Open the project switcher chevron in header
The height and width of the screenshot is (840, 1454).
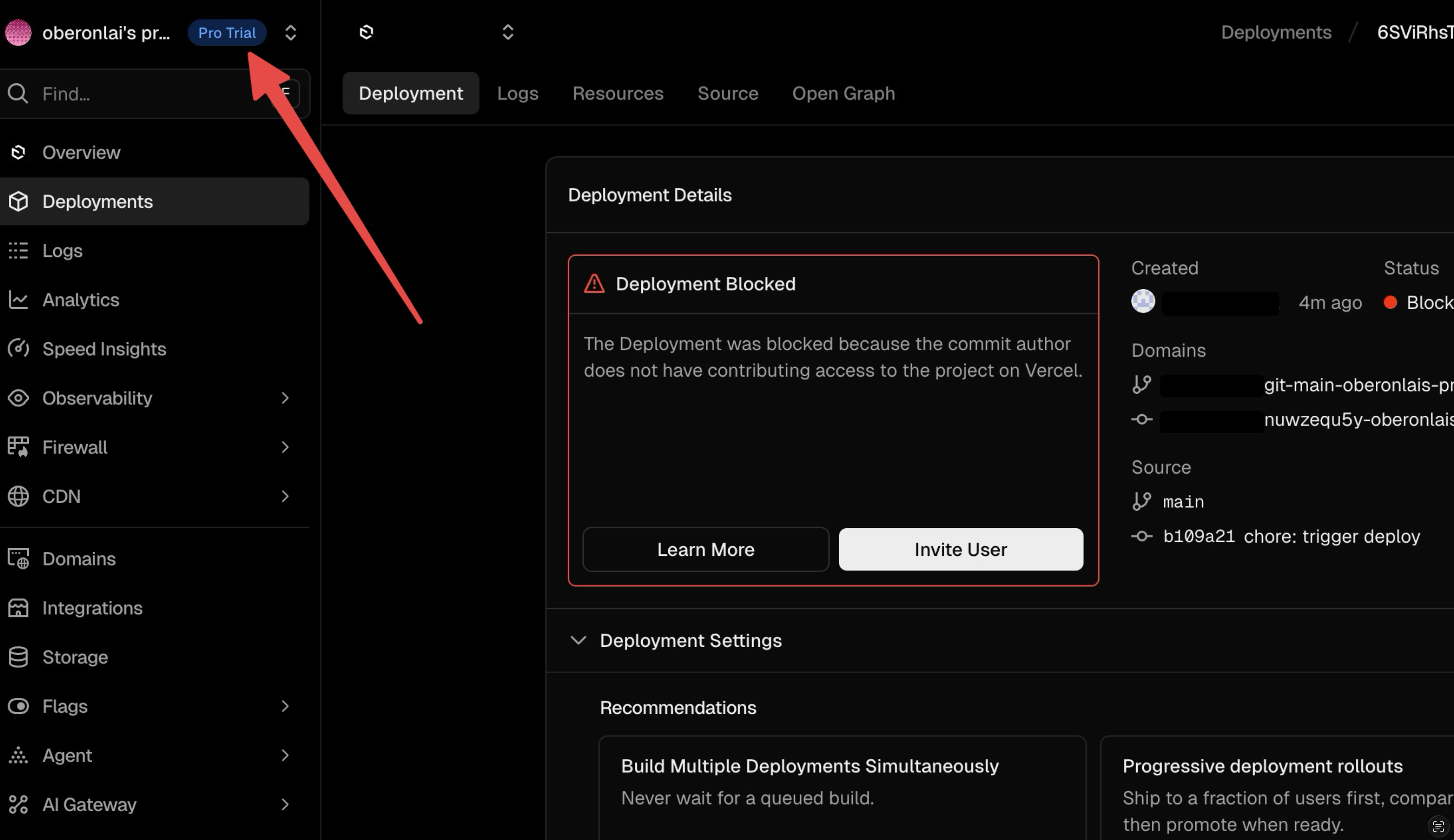[507, 32]
